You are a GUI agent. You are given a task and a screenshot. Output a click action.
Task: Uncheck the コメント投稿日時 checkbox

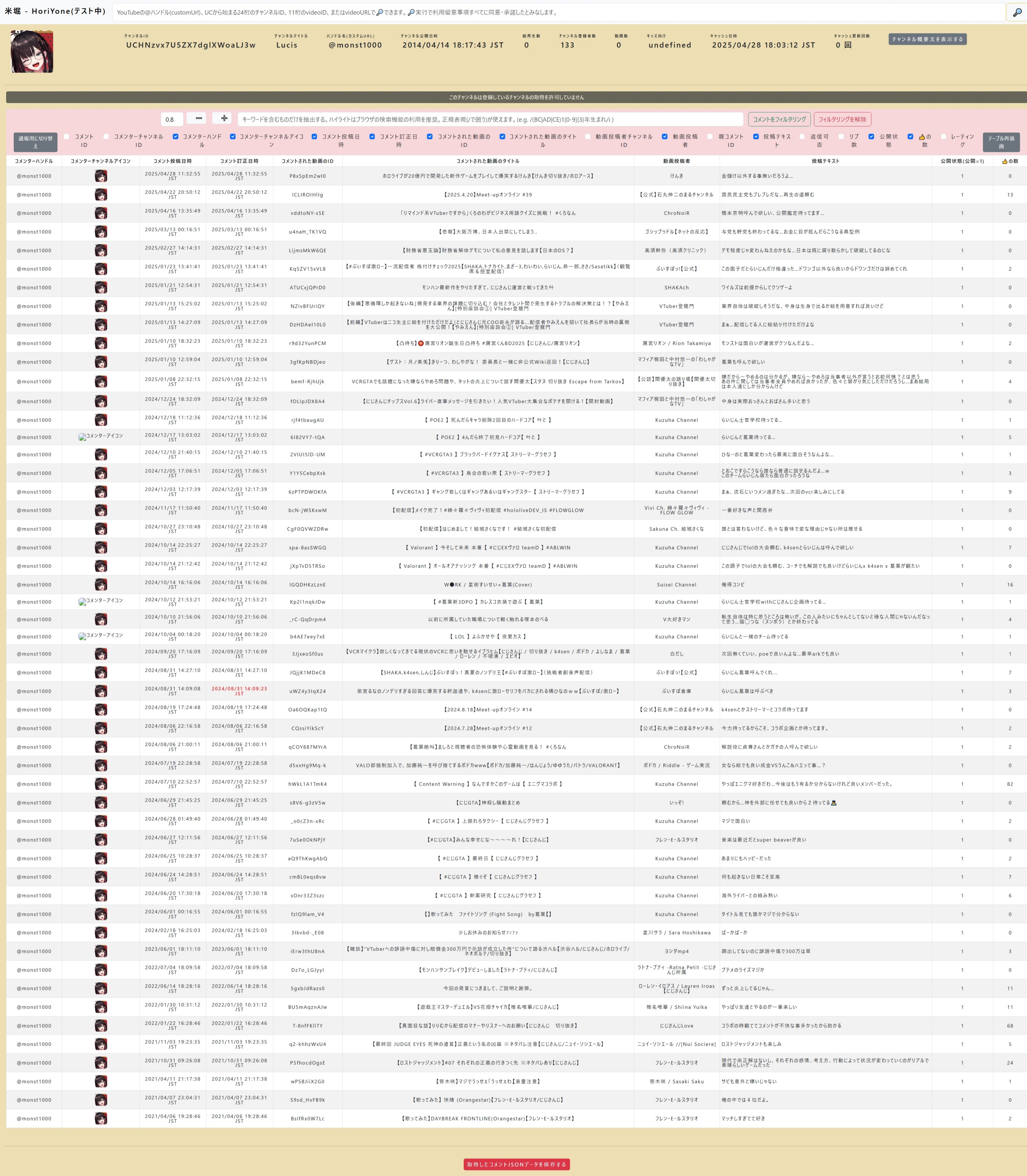click(x=314, y=136)
